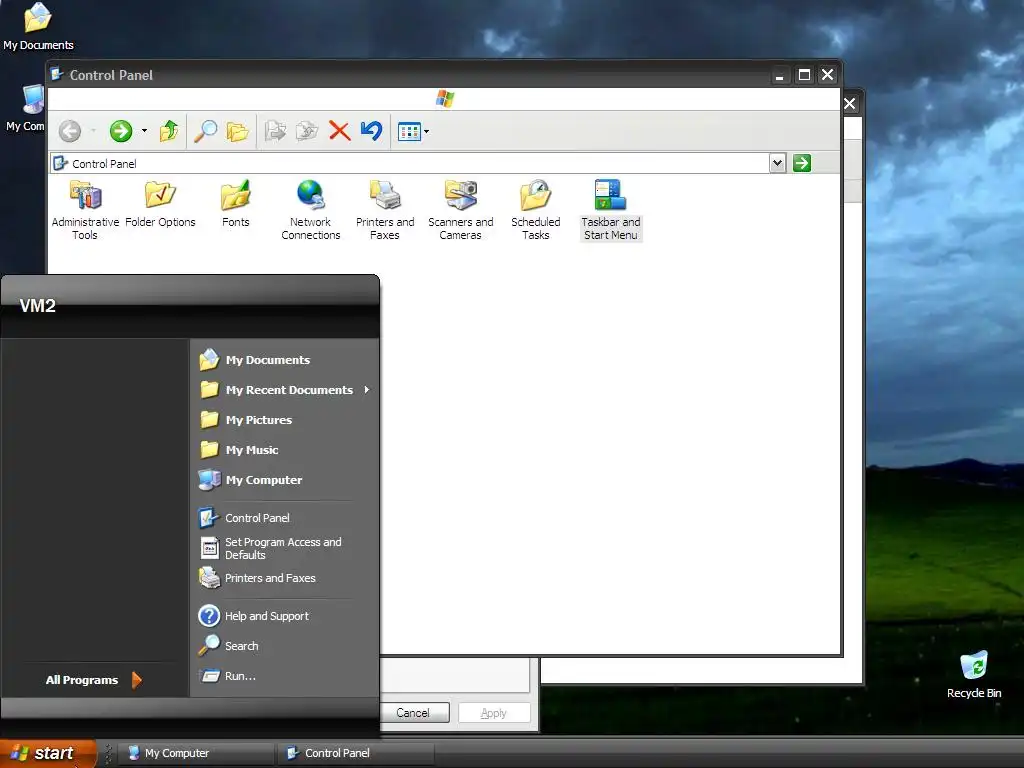Click the Move To toolbar icon
1024x768 pixels.
pyautogui.click(x=275, y=131)
